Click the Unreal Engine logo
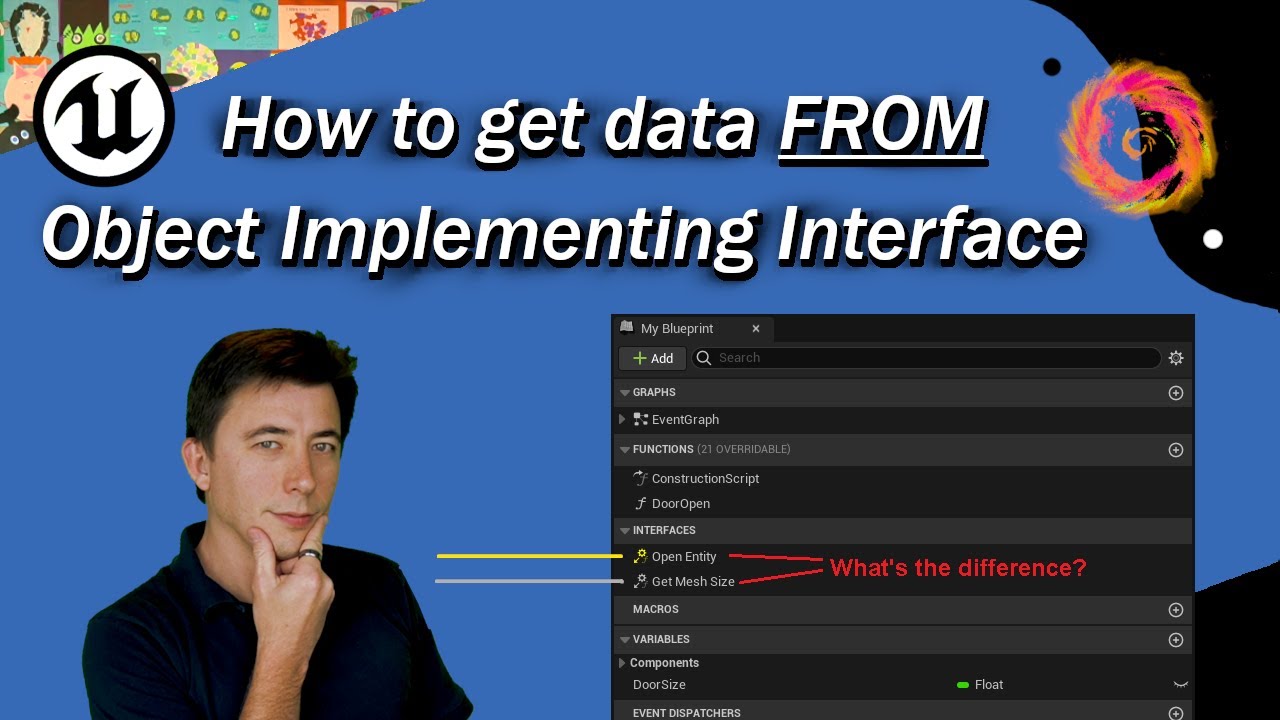 [x=104, y=115]
